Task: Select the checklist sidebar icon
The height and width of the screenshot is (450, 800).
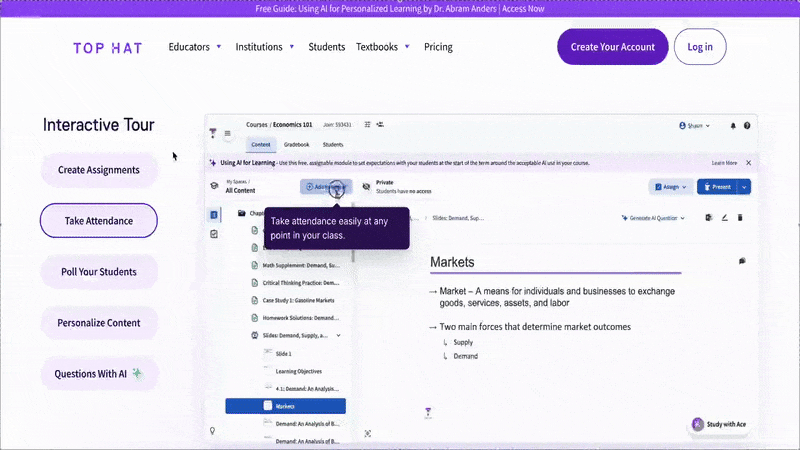Action: pyautogui.click(x=214, y=234)
